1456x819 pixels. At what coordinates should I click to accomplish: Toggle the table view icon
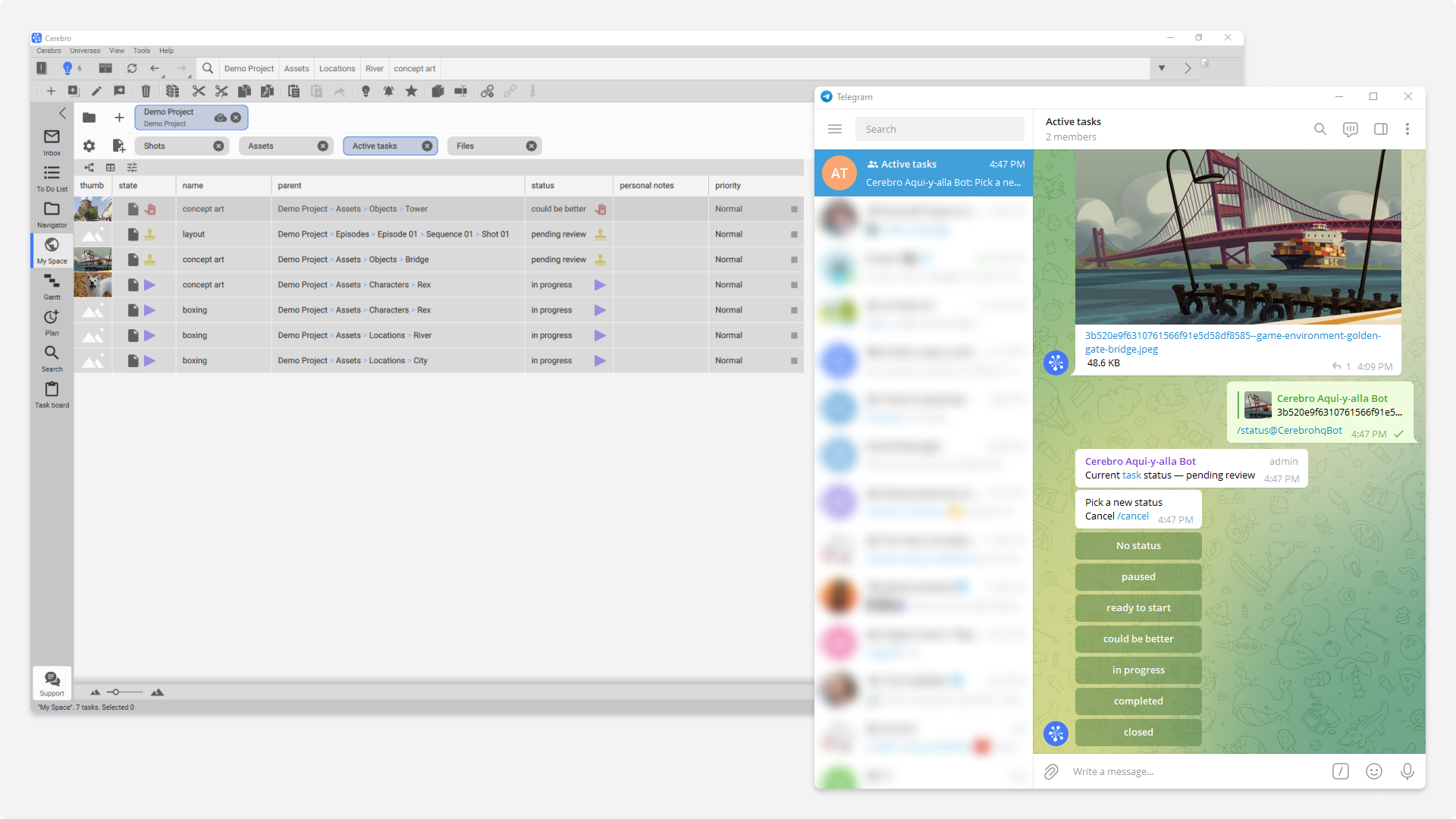[111, 168]
